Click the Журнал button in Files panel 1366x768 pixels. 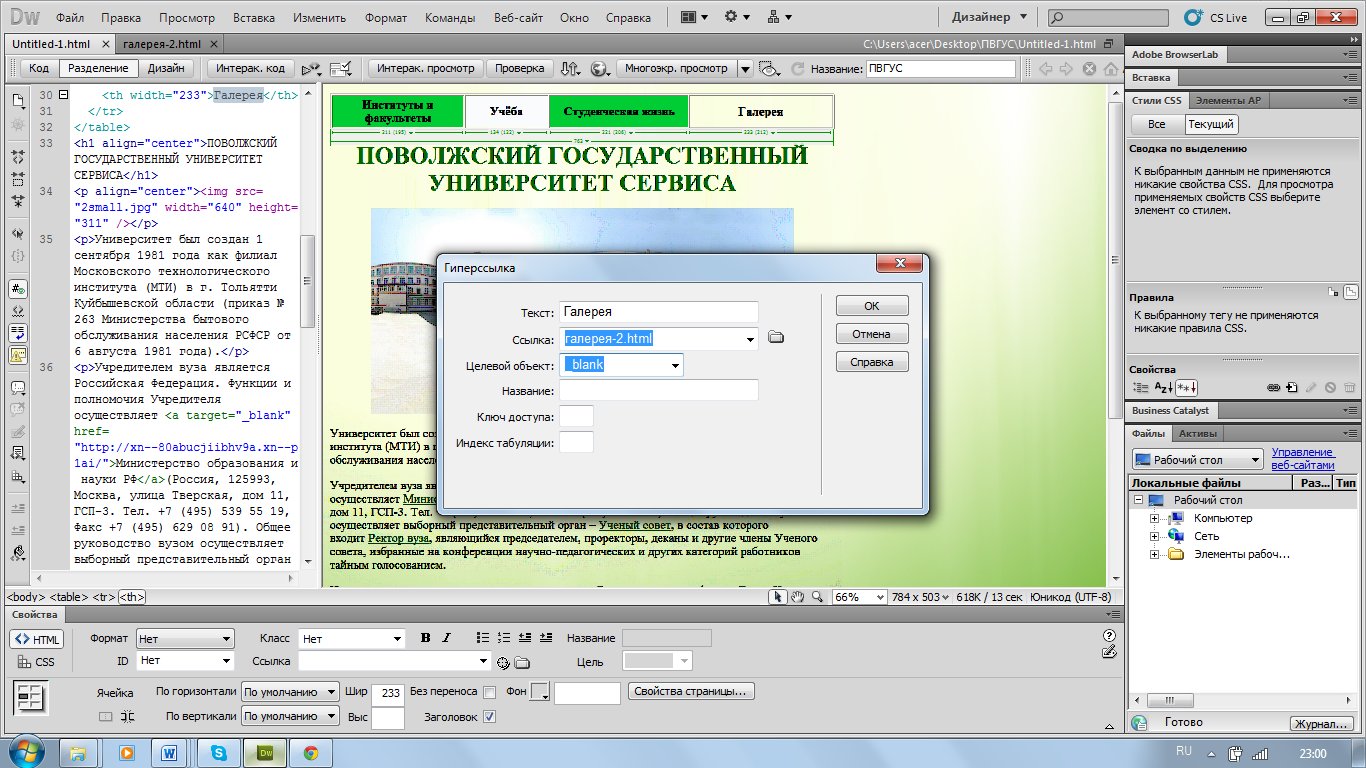pos(1322,724)
